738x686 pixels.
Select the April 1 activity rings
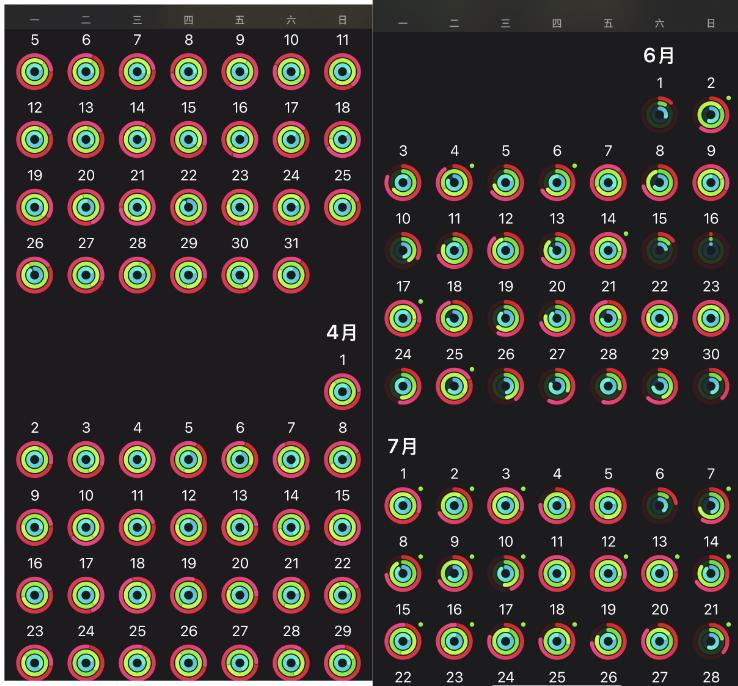(342, 391)
